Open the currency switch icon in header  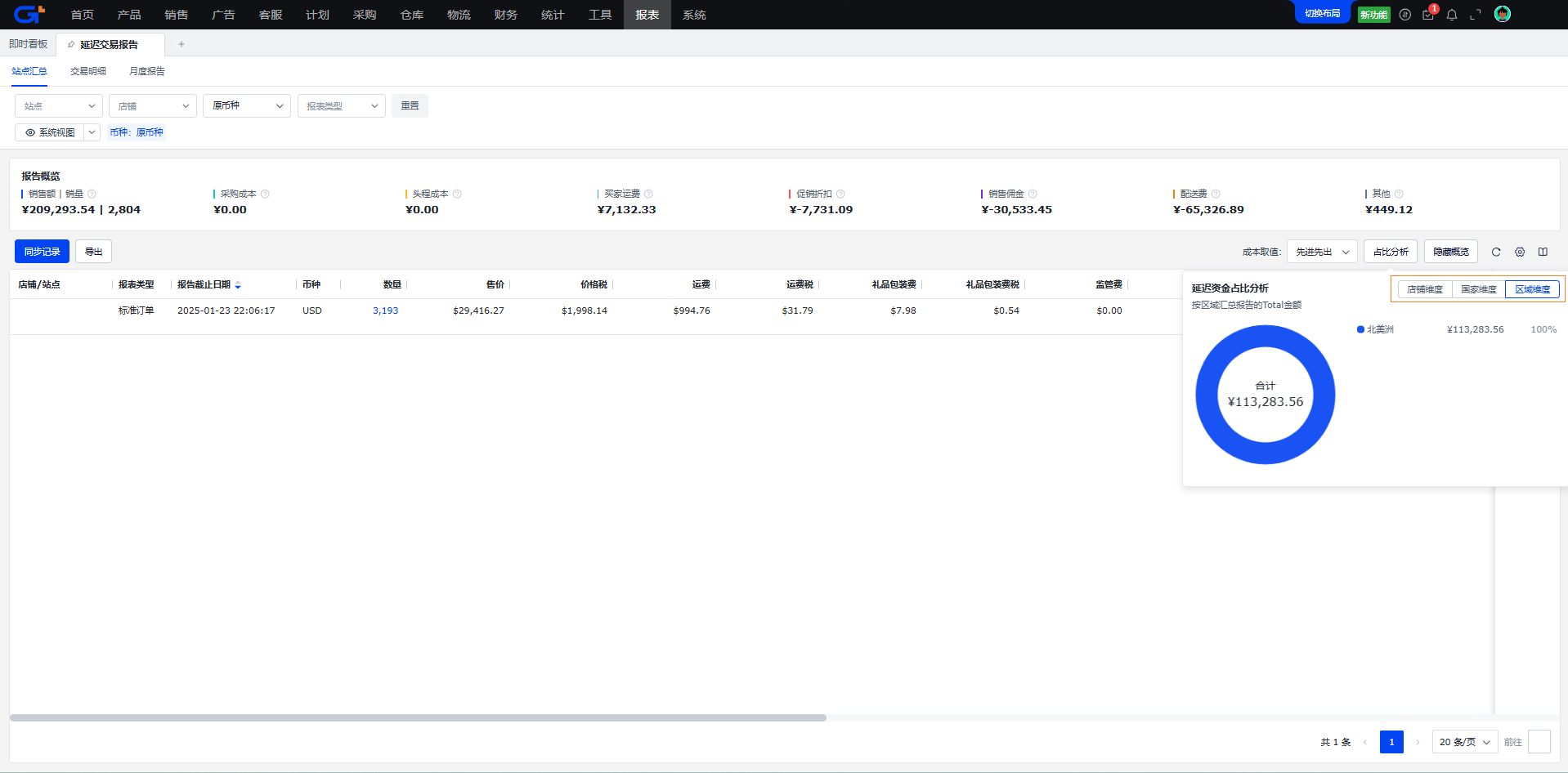coord(1404,15)
